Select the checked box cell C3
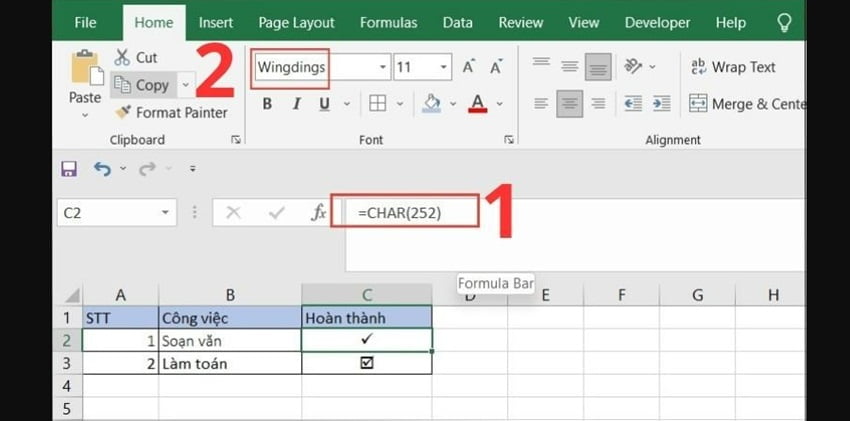Screen dimensions: 850x421 tap(367, 363)
